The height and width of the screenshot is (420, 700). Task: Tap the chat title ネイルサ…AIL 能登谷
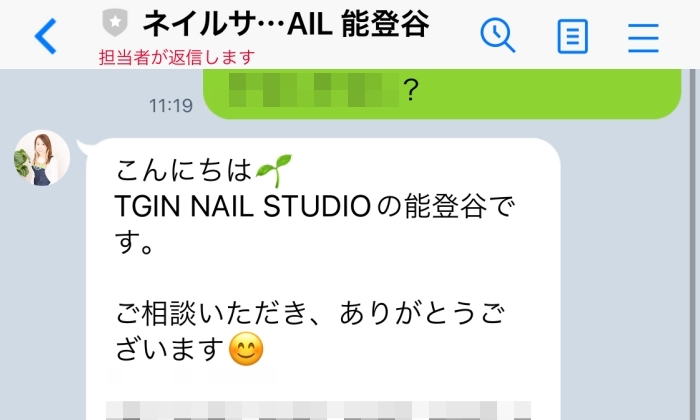coord(286,23)
